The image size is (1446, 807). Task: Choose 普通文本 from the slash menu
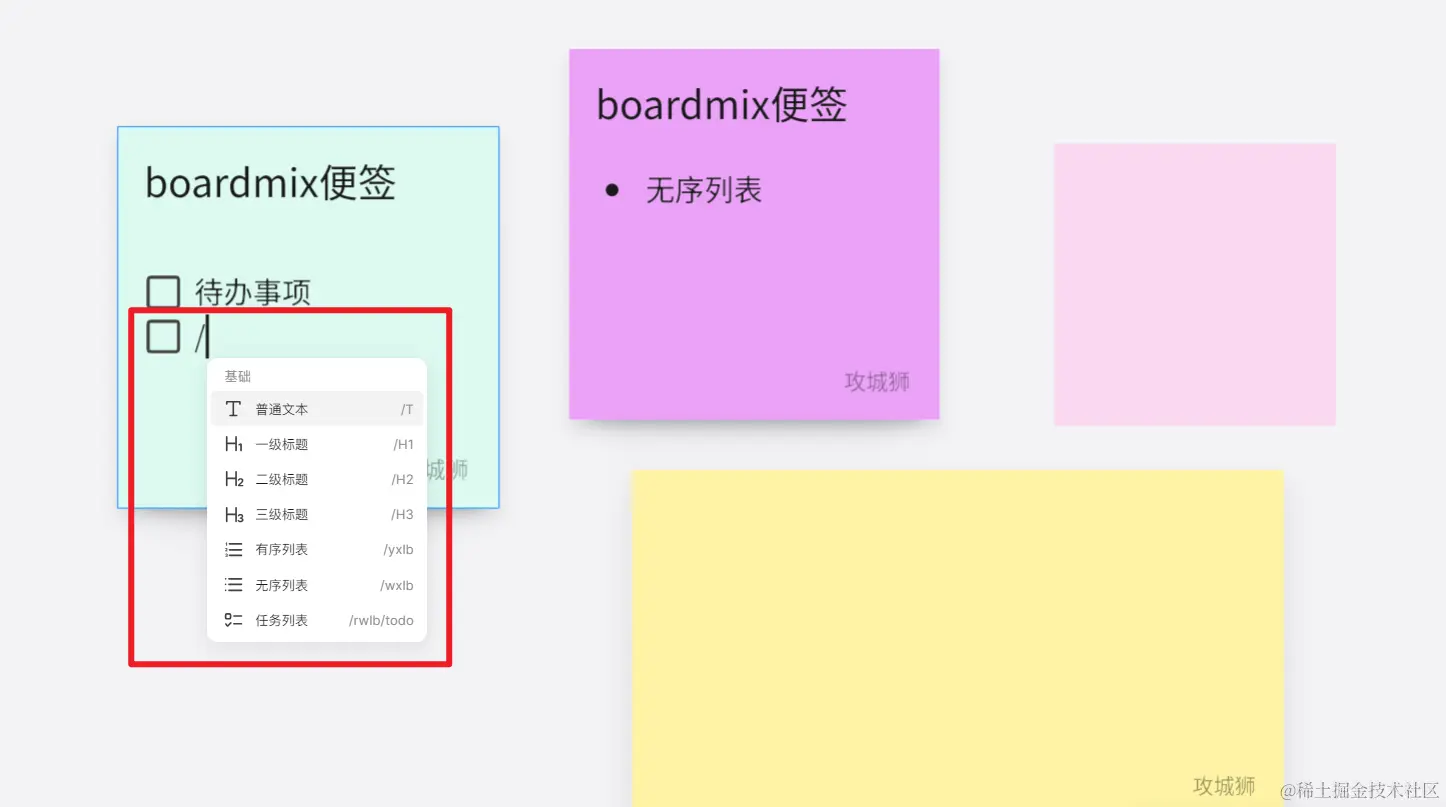coord(317,409)
